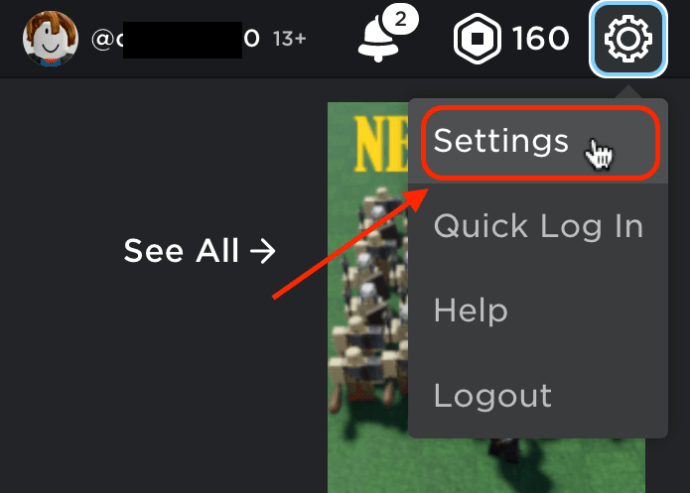Click the Robux balance of 160
690x493 pixels.
click(541, 39)
